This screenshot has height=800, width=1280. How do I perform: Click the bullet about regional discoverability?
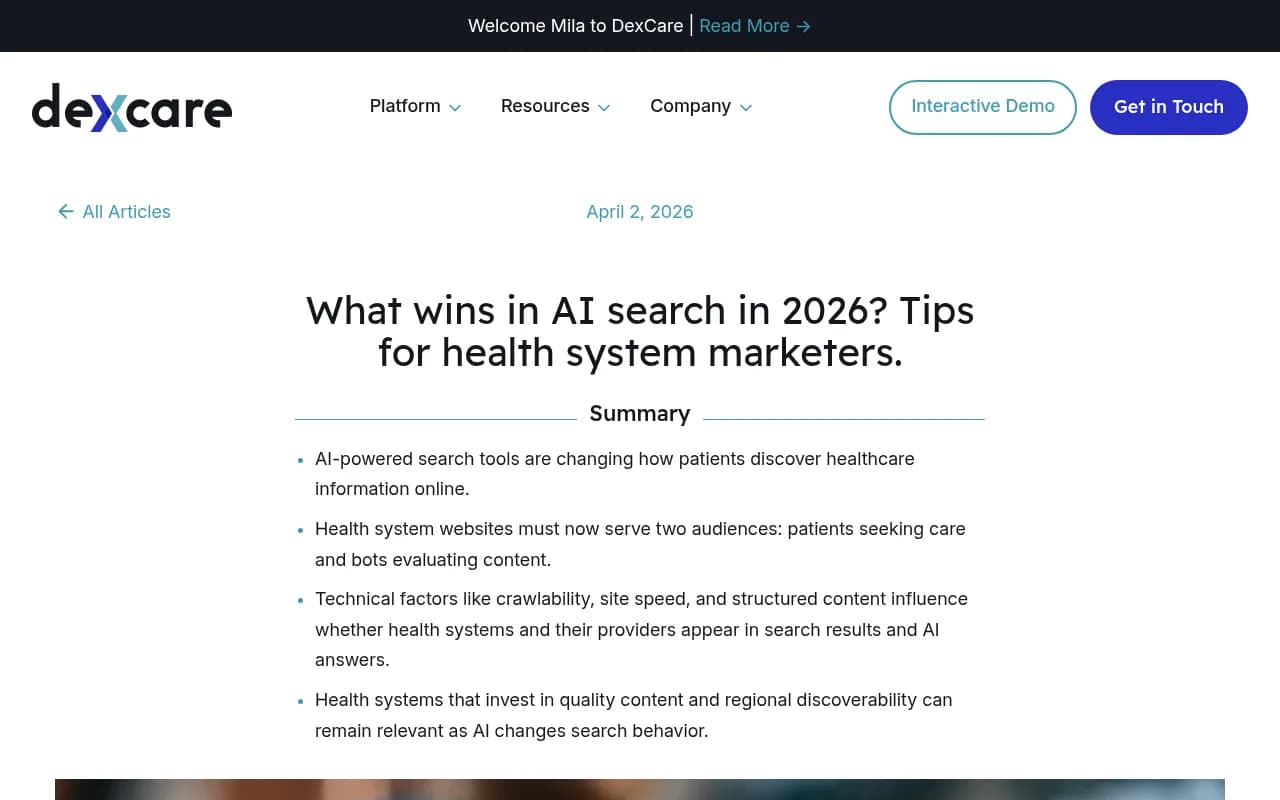[x=633, y=715]
